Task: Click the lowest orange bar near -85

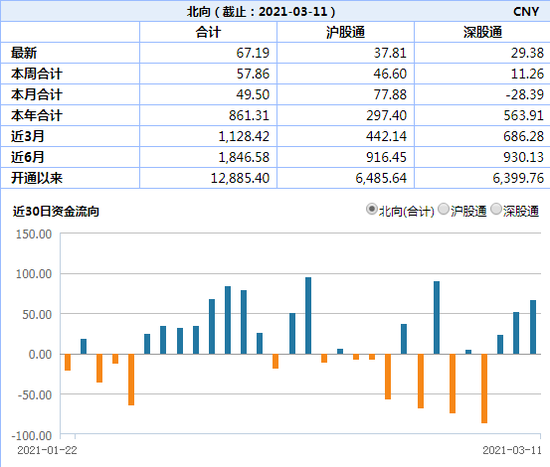Action: [x=484, y=388]
